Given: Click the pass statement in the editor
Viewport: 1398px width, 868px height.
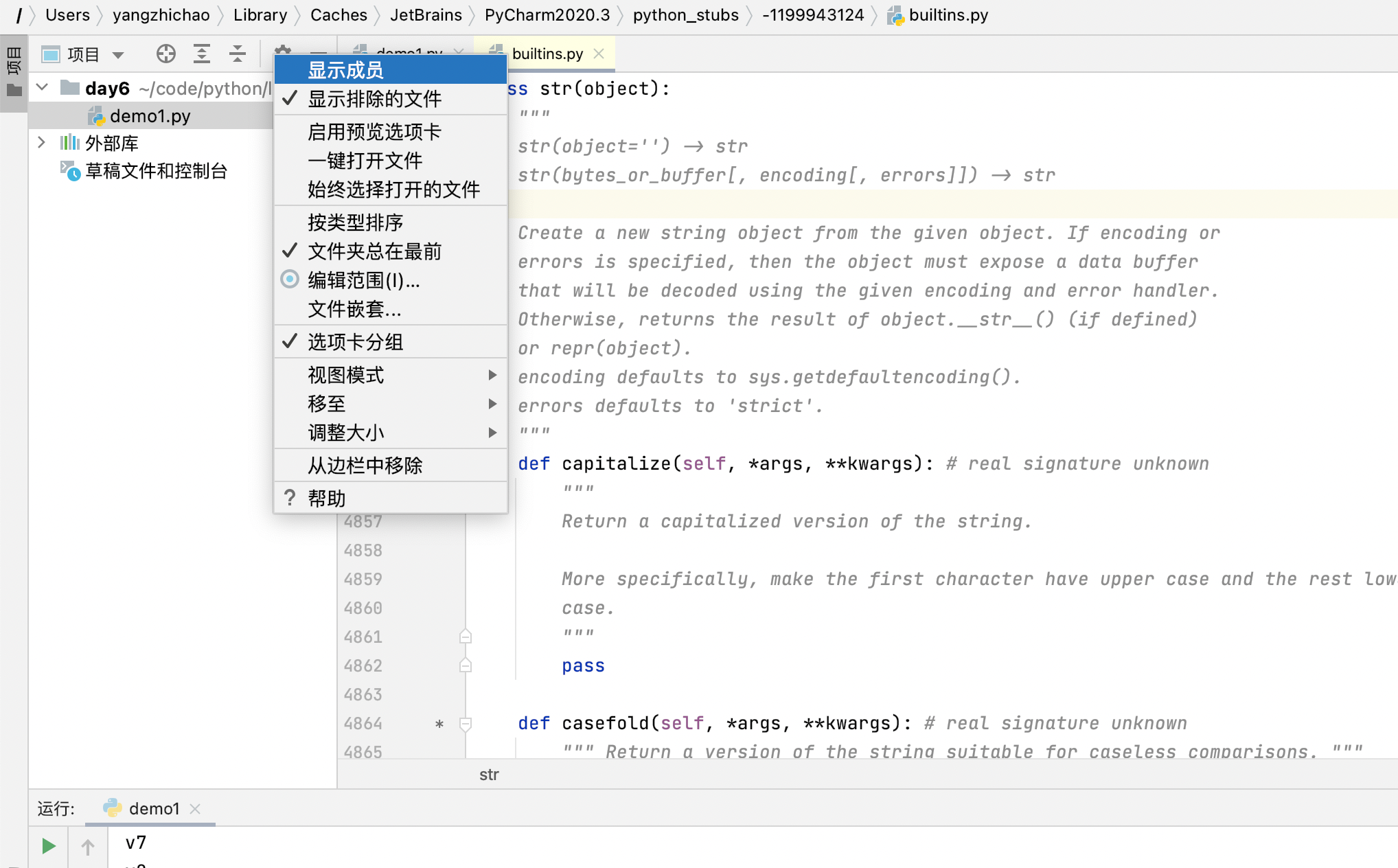Looking at the screenshot, I should (583, 665).
